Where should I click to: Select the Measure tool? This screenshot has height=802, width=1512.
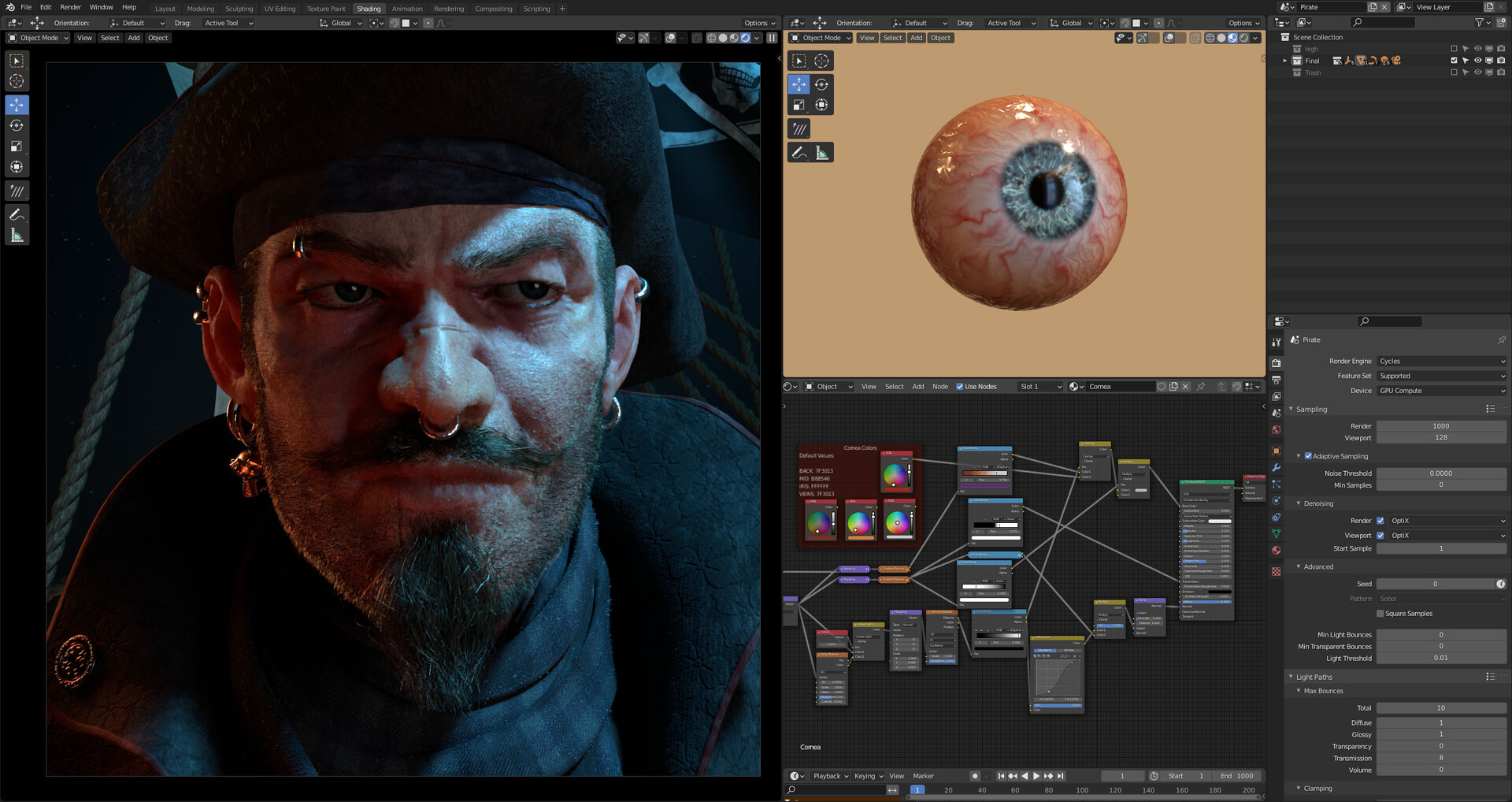[x=17, y=234]
